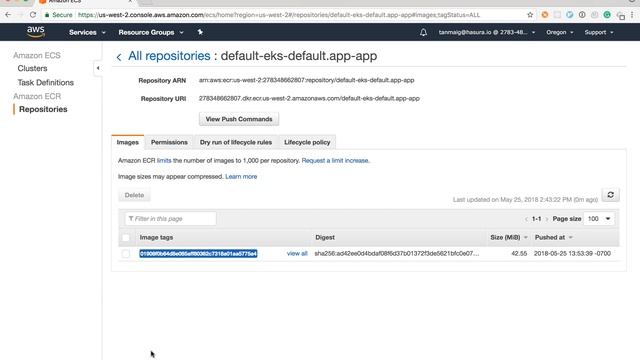Click the Repository ARN value
This screenshot has height=360, width=640.
[x=307, y=80]
